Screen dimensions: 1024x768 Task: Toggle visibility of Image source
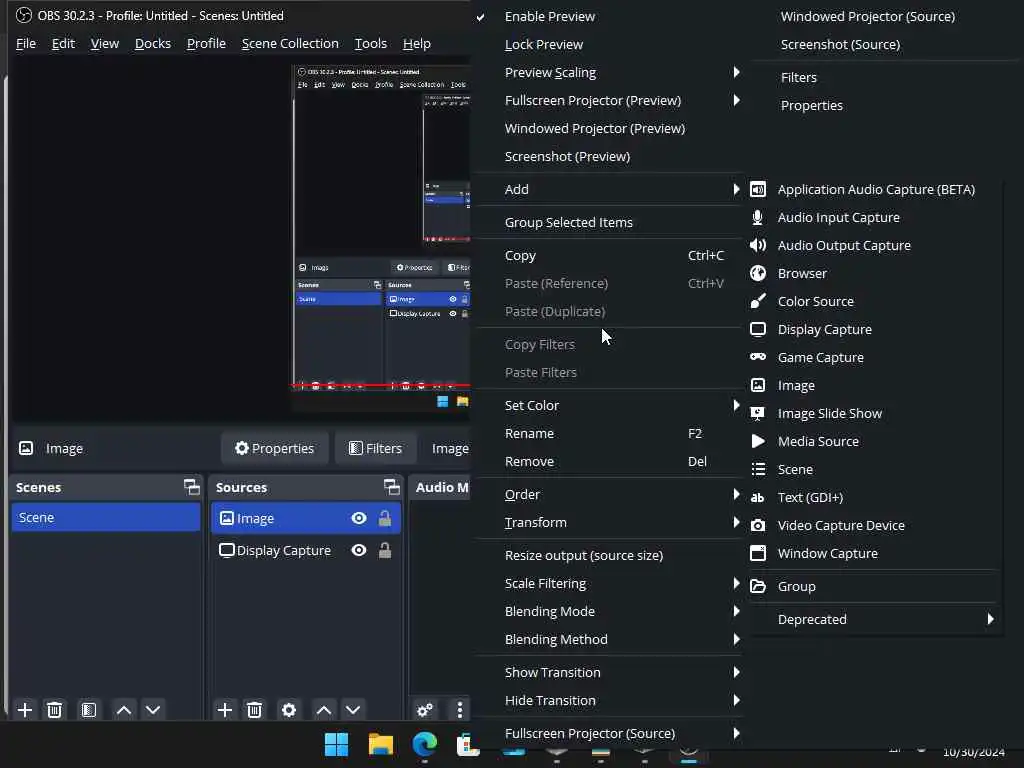[x=359, y=519]
